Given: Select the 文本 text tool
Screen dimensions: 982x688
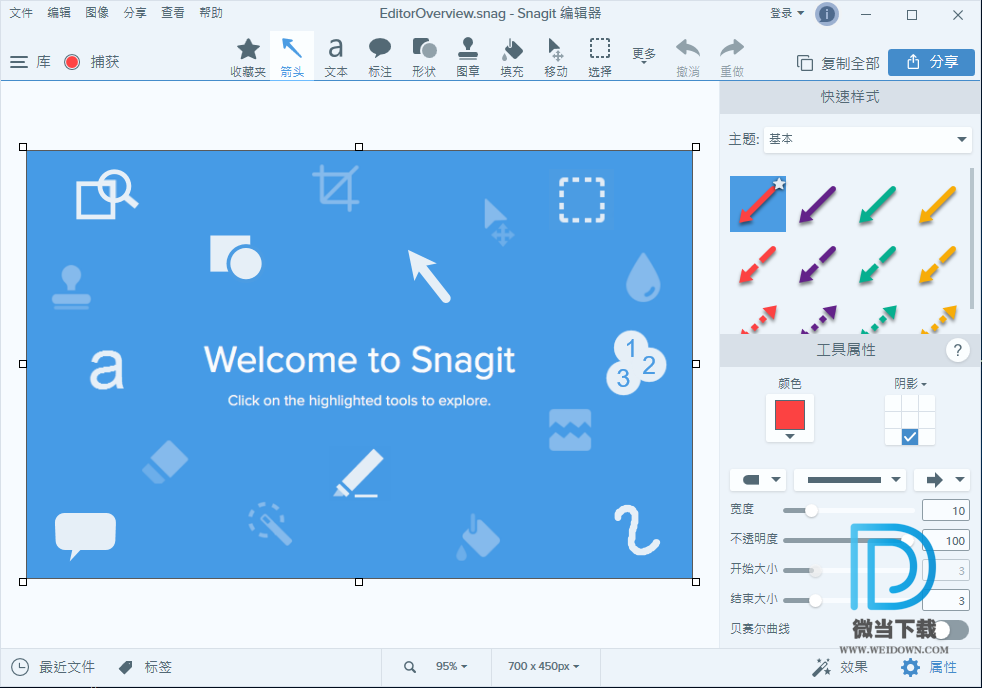Looking at the screenshot, I should tap(336, 57).
